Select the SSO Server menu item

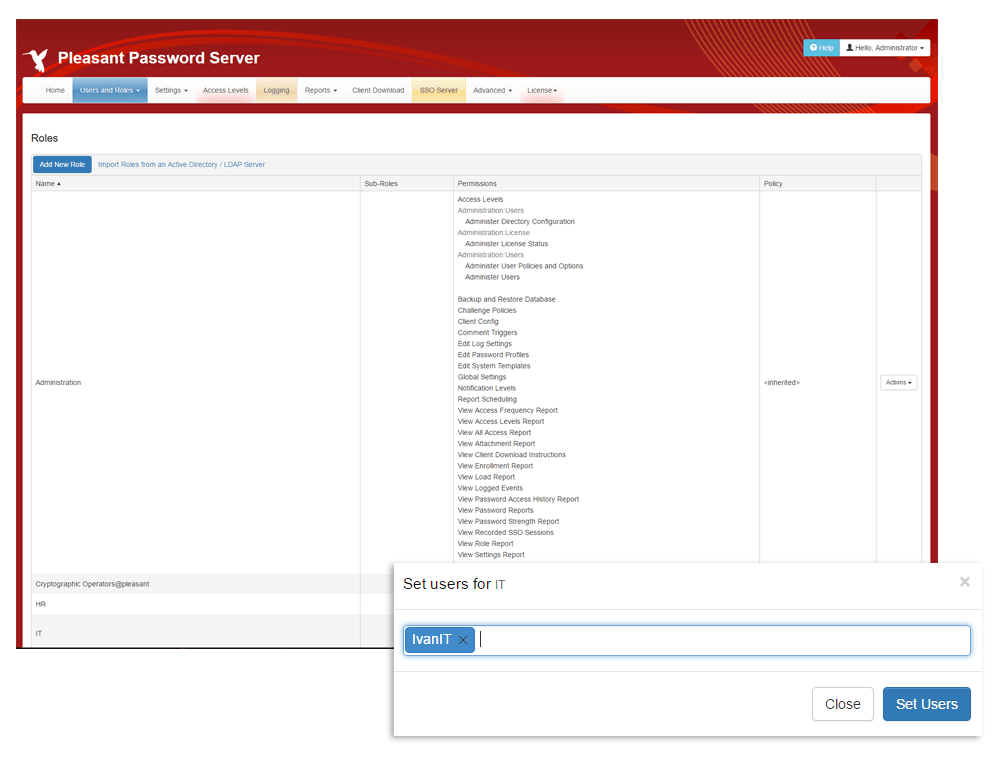coord(439,90)
